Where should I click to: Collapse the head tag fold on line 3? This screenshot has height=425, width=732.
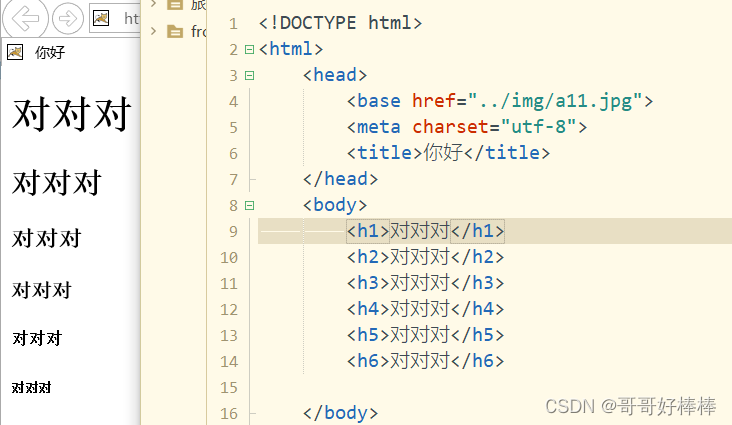pos(250,75)
